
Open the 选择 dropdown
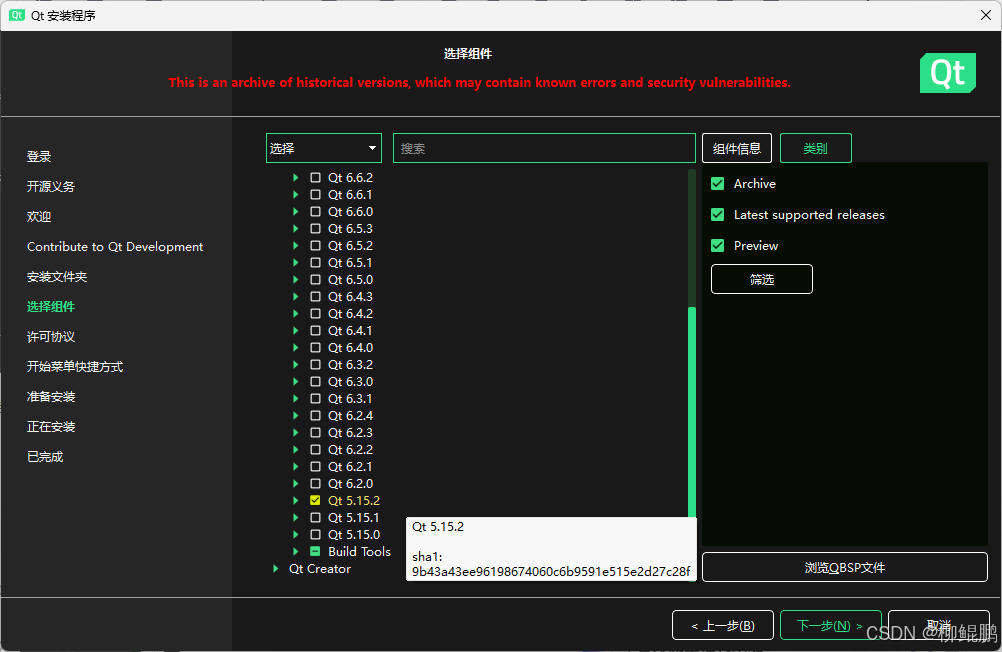pyautogui.click(x=324, y=148)
